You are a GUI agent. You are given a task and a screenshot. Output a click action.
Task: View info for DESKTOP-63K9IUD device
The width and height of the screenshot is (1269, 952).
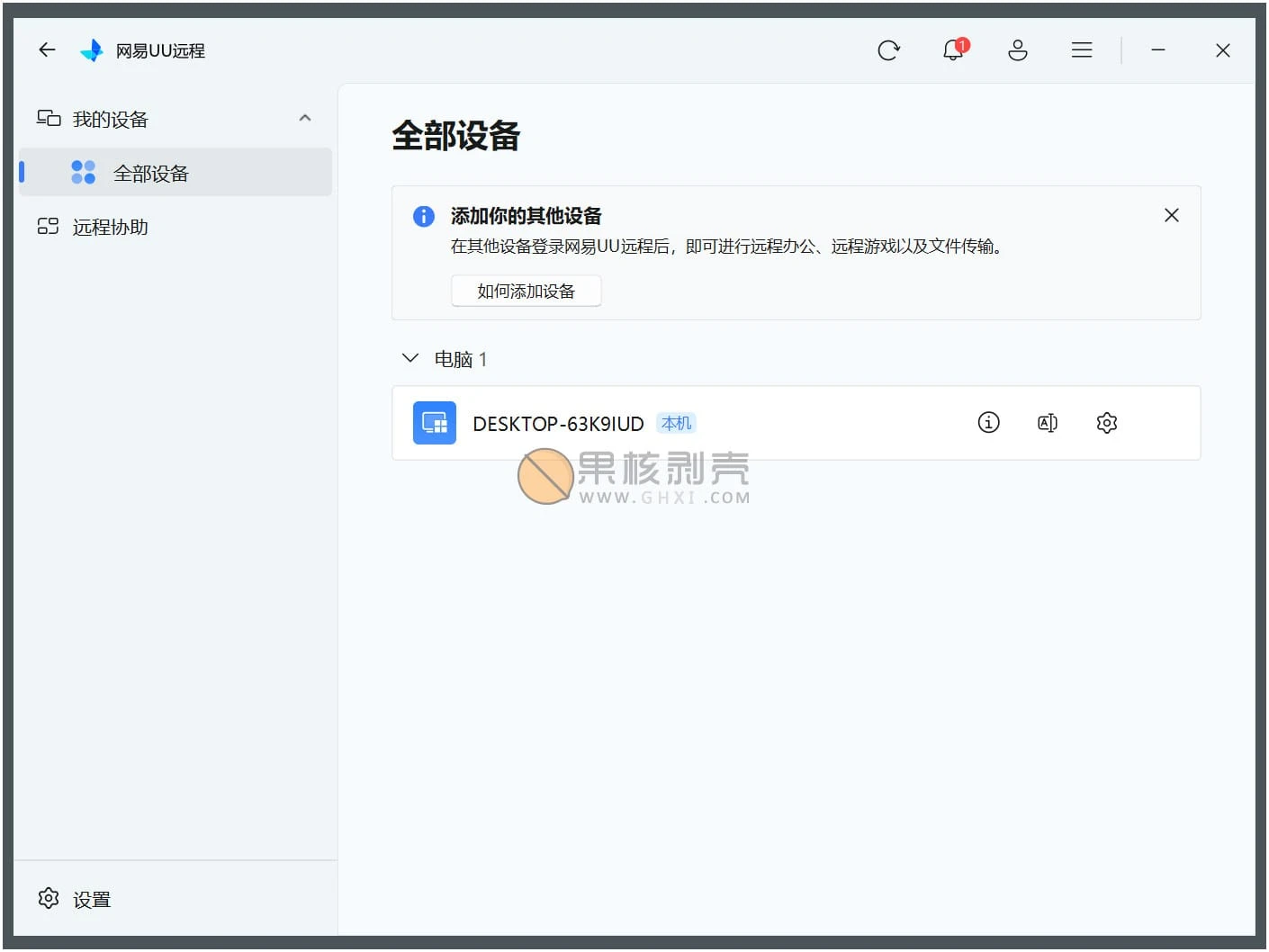click(988, 422)
